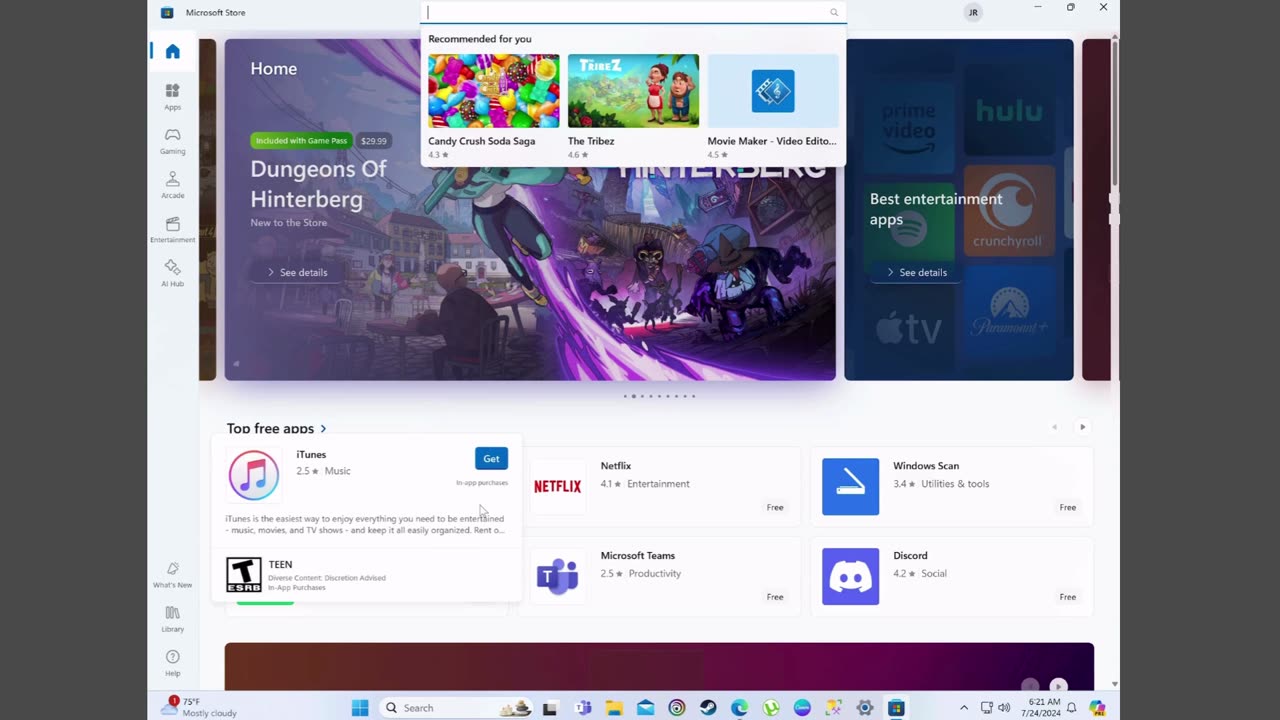
Task: Click the Best entertainment apps banner title
Action: 936,209
